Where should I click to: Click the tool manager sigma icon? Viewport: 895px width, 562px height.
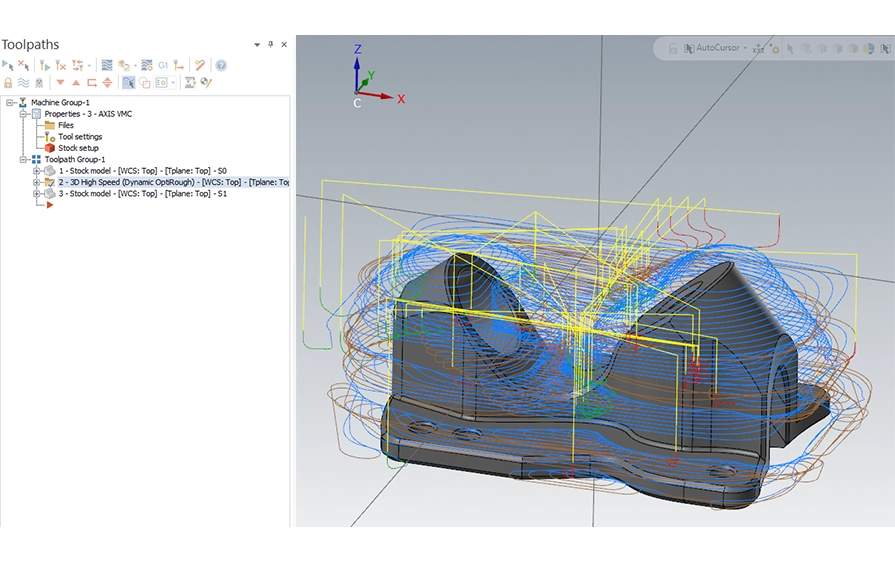(x=190, y=83)
